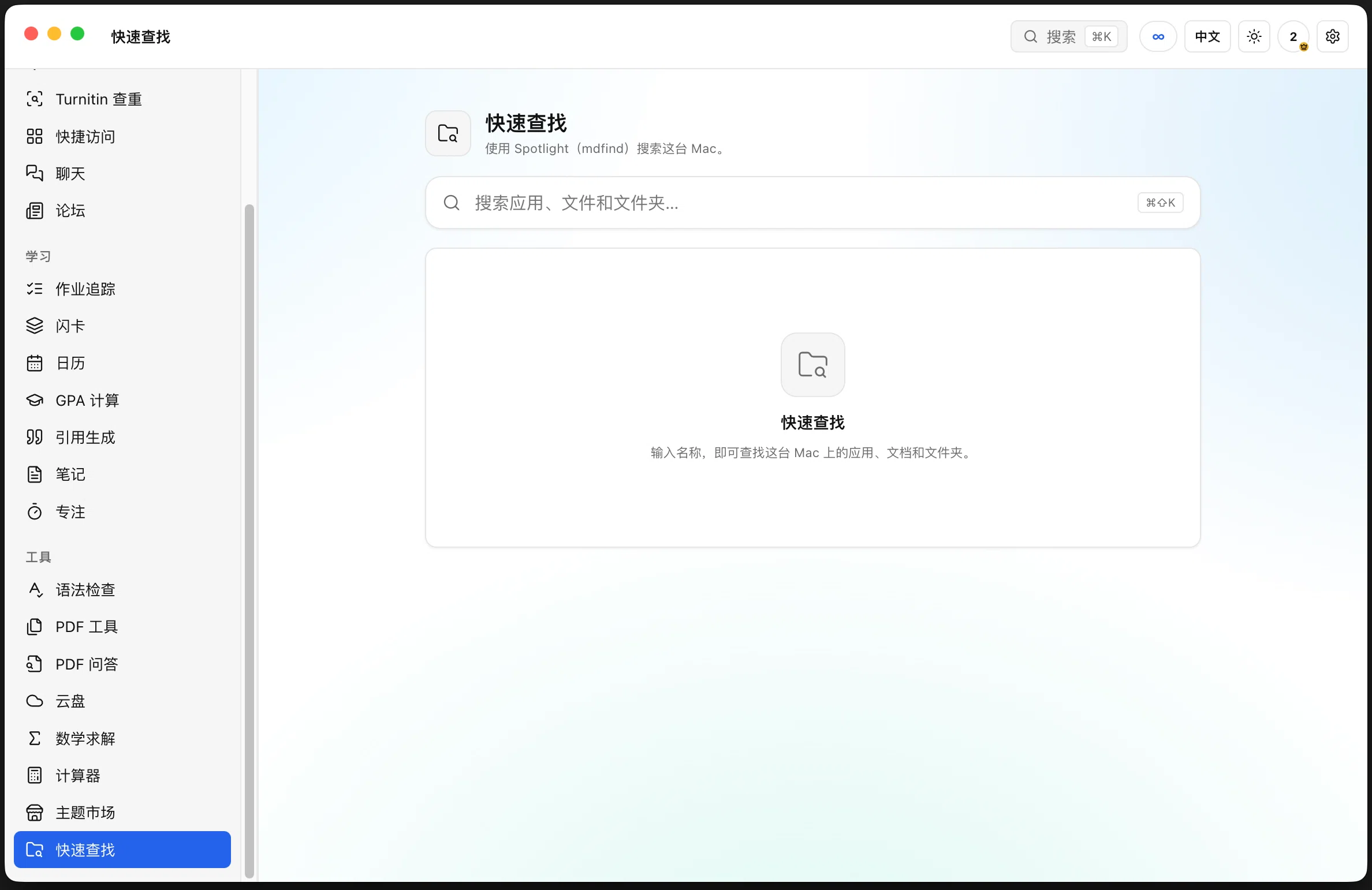Screen dimensions: 1372x890
Task: Open 主题市场 theme store
Action: coord(122,813)
